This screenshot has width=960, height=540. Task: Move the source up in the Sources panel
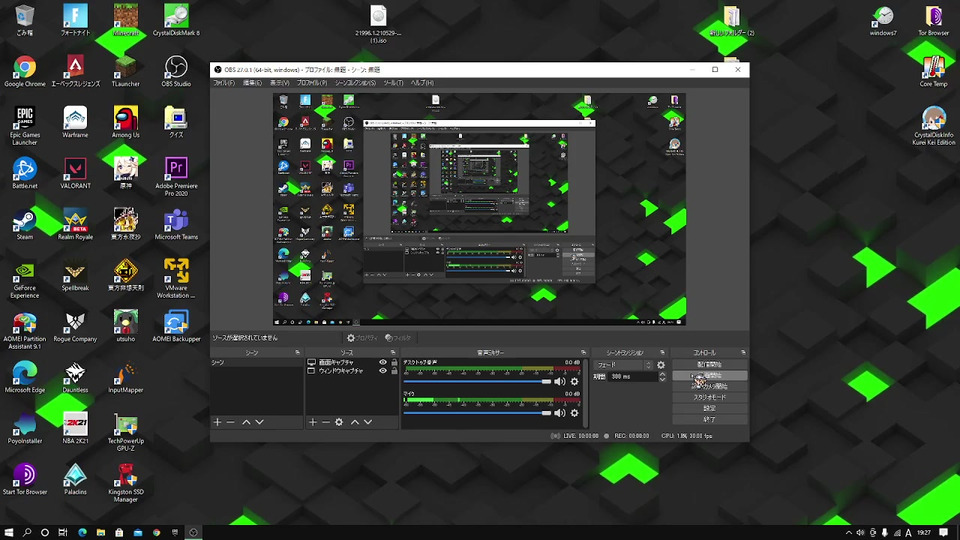(354, 422)
